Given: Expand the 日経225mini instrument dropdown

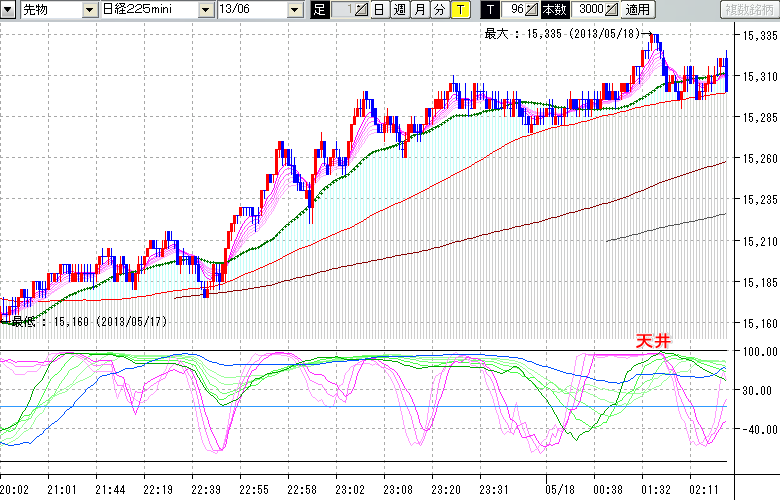Looking at the screenshot, I should coord(205,10).
